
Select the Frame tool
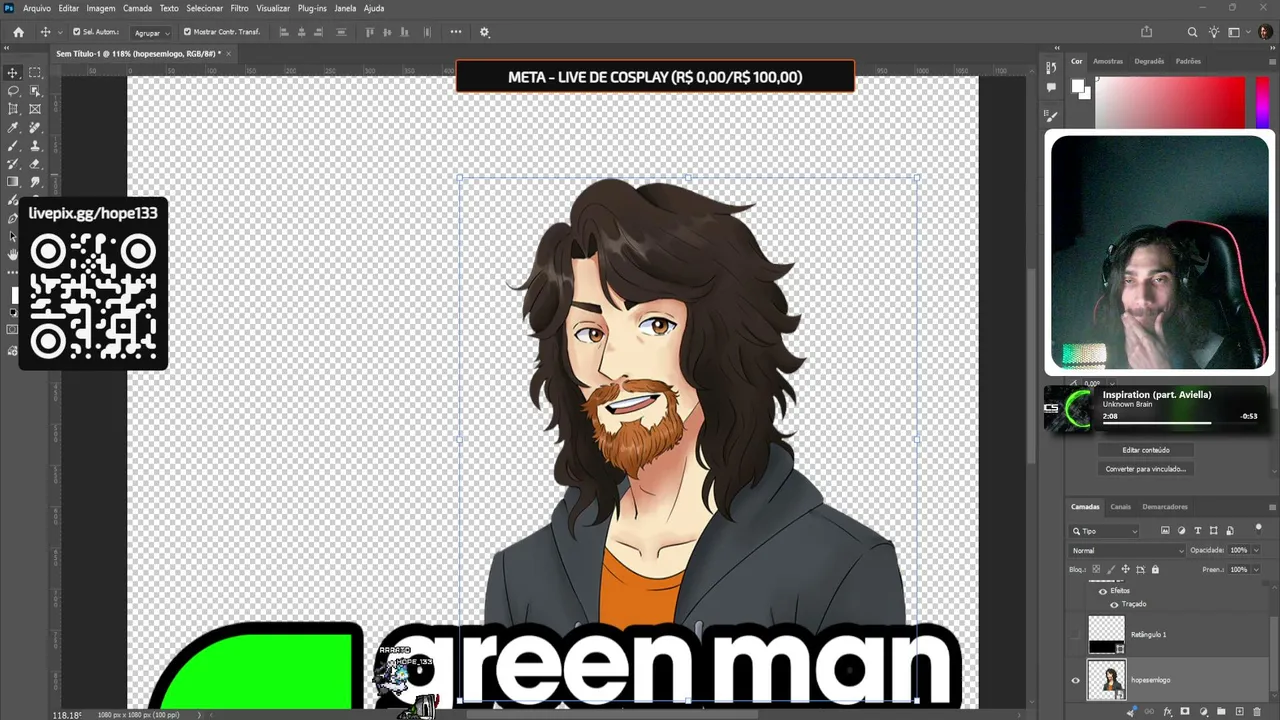pos(35,109)
